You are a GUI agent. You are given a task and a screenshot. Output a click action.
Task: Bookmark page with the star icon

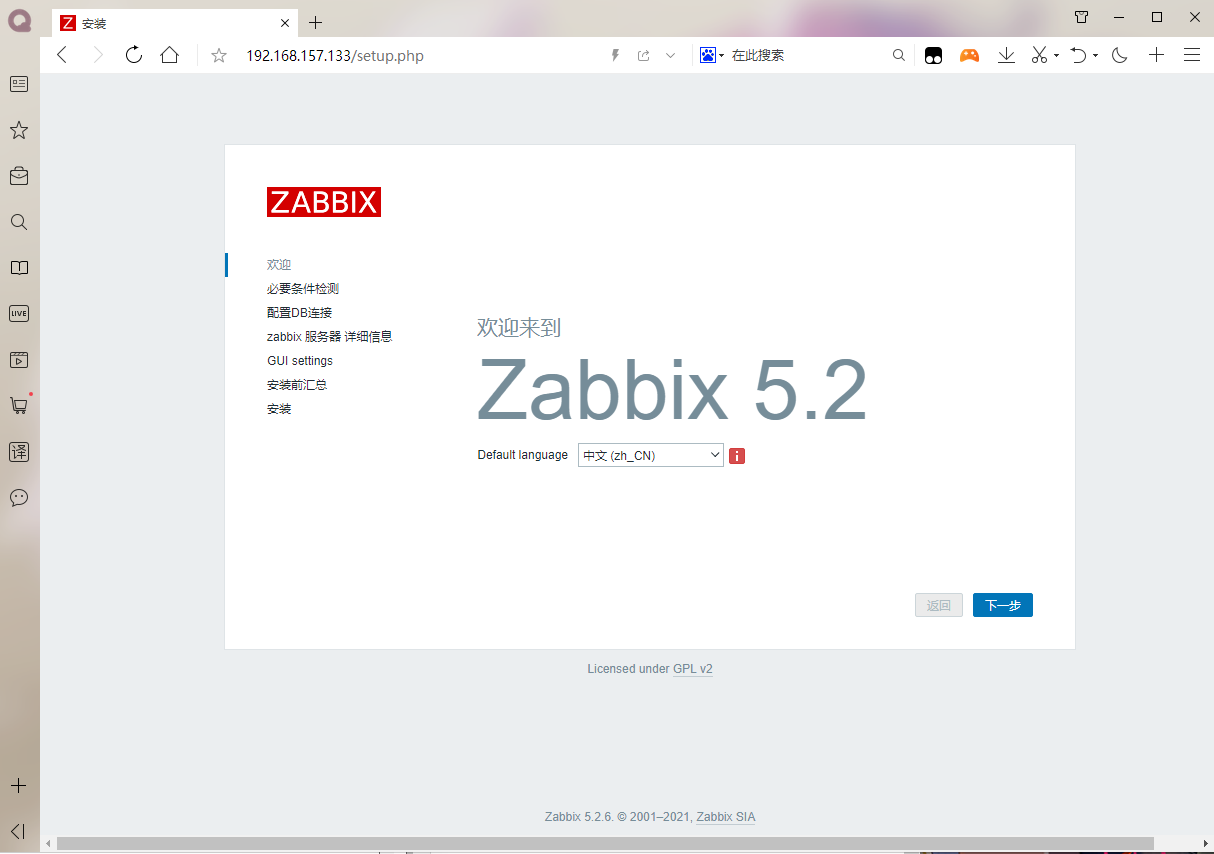(x=219, y=56)
